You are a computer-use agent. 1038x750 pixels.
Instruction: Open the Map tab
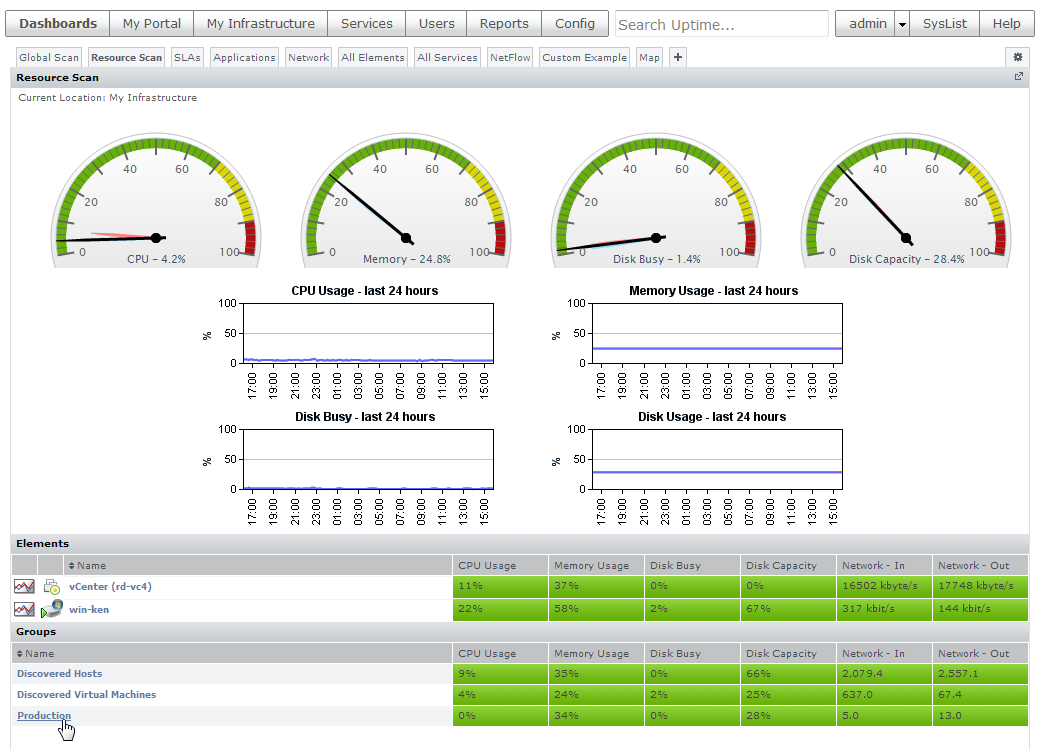coord(649,58)
